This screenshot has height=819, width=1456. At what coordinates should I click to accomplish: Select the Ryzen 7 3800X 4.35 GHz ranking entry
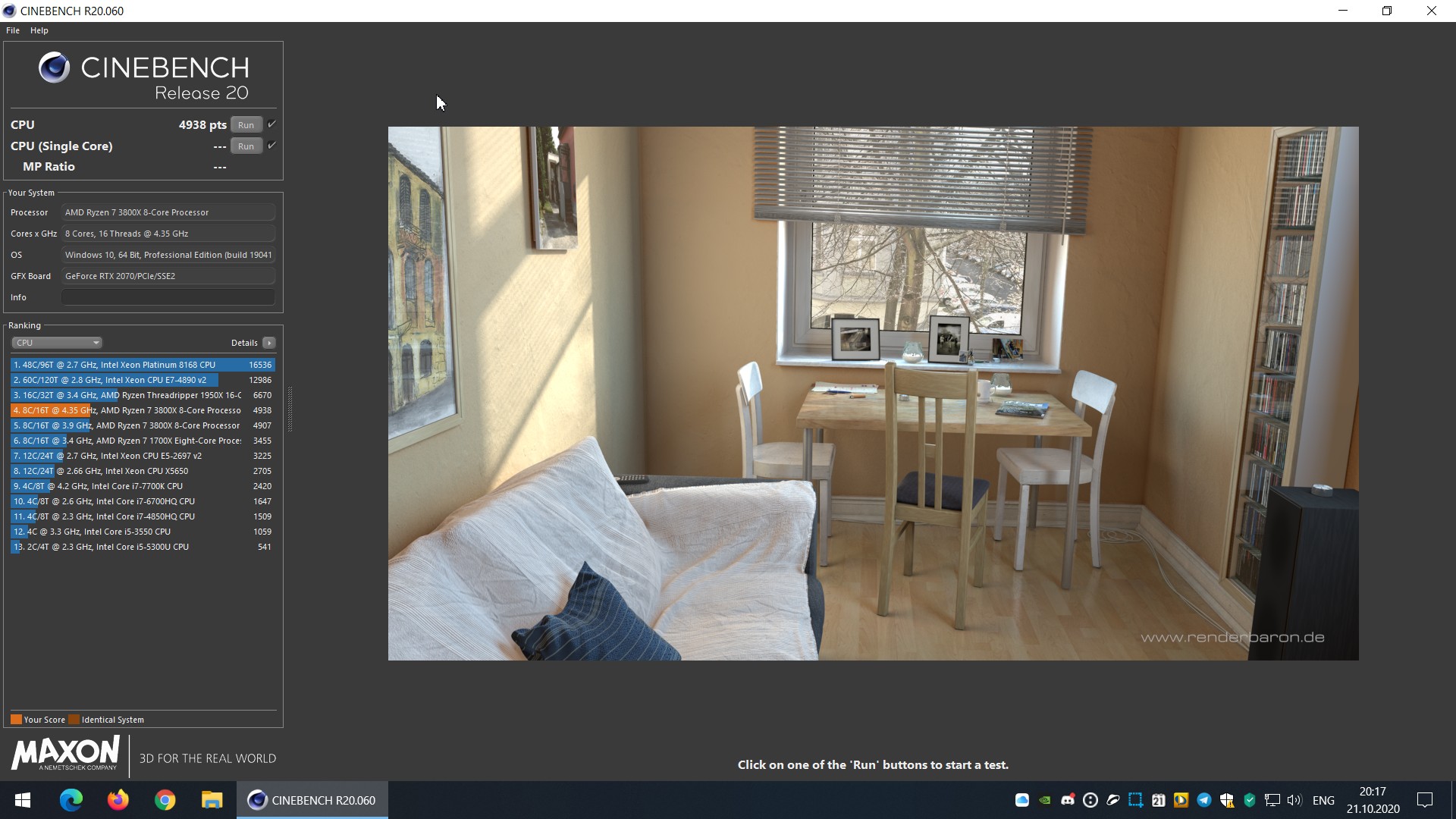coord(129,410)
